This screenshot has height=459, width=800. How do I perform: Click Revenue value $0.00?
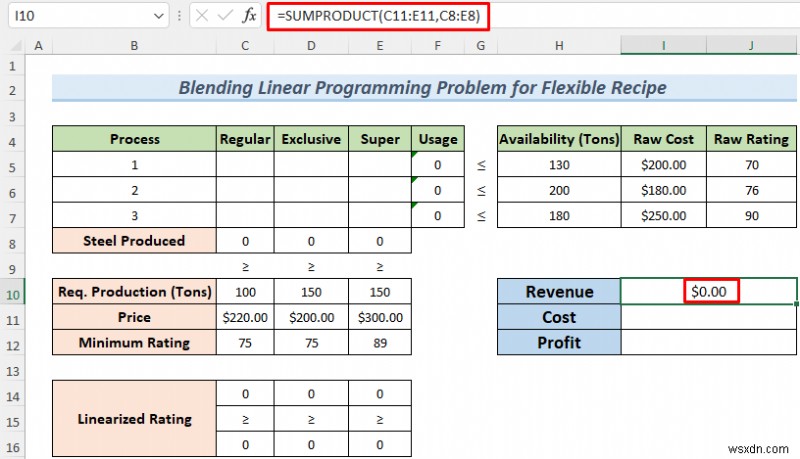pyautogui.click(x=709, y=292)
